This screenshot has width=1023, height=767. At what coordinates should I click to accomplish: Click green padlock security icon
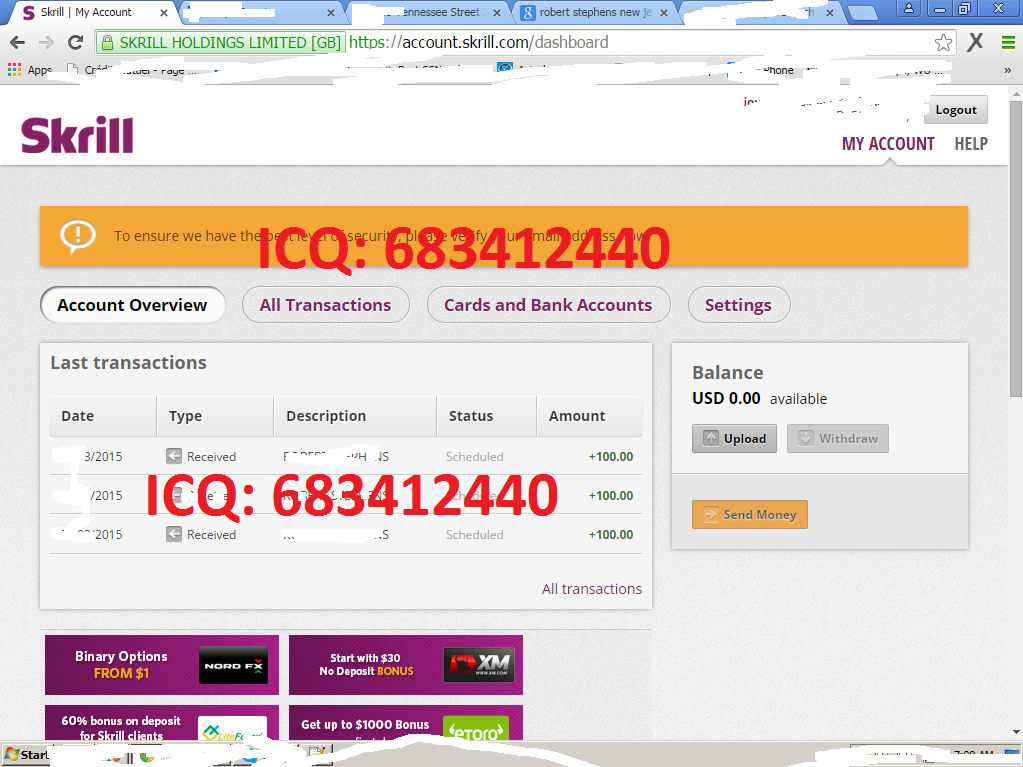[x=107, y=43]
